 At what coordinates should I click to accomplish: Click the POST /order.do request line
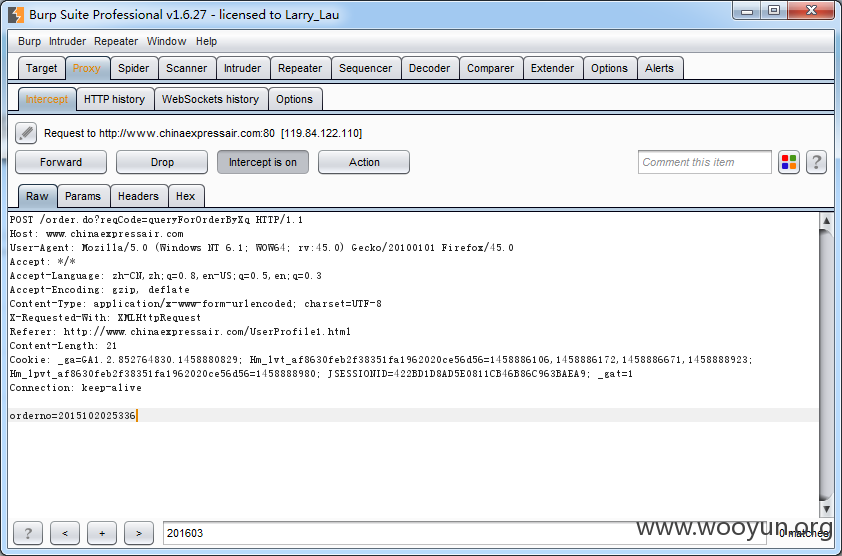156,220
